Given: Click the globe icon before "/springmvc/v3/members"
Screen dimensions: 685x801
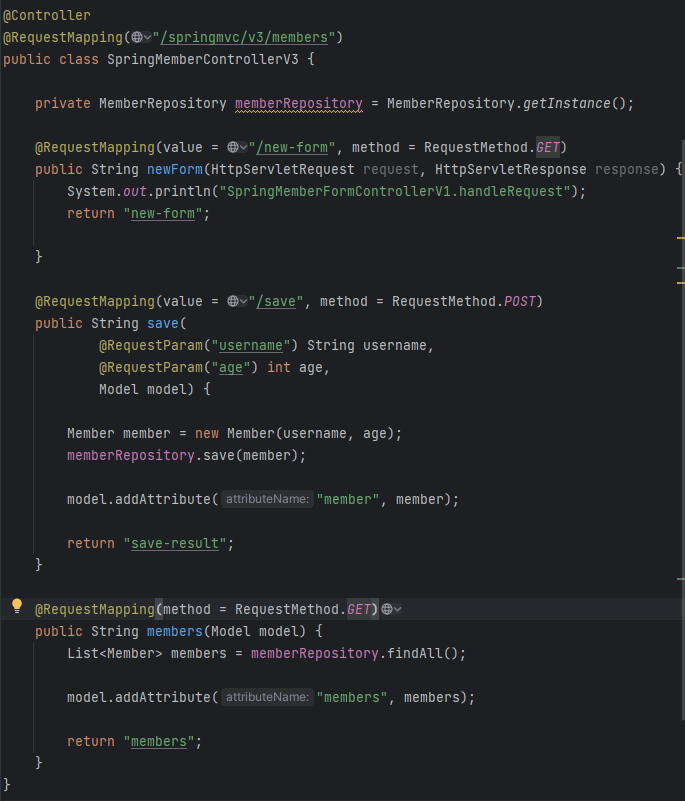Looking at the screenshot, I should tap(136, 37).
